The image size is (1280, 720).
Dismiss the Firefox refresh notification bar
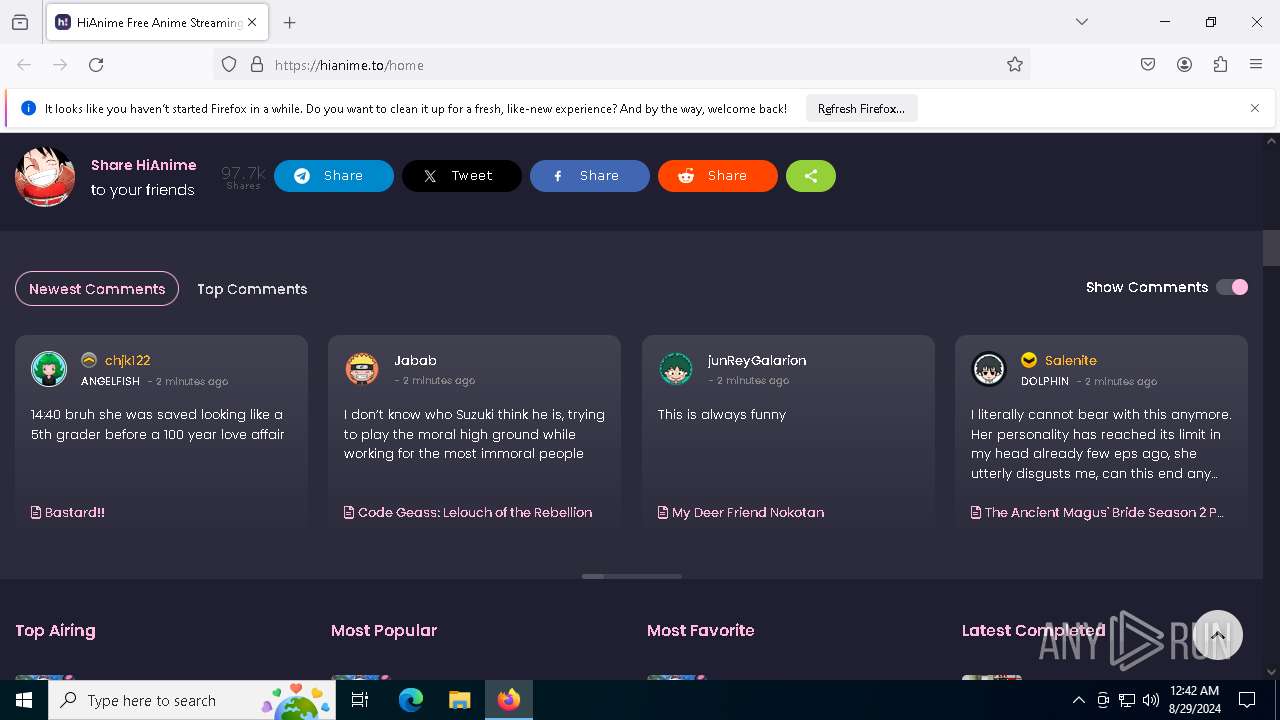pos(1255,108)
